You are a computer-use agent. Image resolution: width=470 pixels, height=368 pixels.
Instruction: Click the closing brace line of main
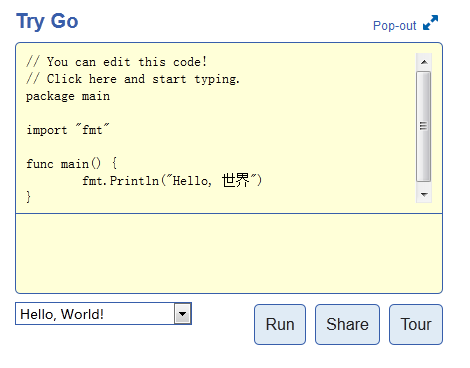coord(29,197)
